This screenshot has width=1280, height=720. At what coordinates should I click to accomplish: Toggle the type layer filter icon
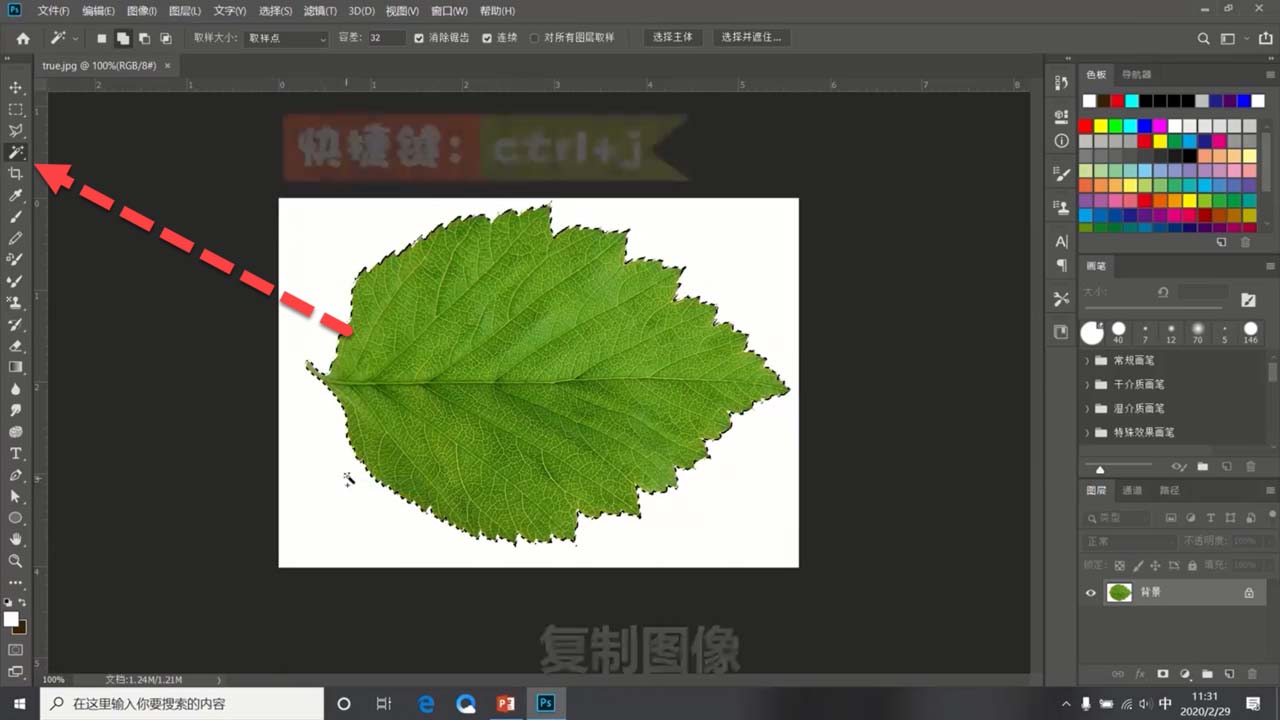pyautogui.click(x=1210, y=518)
